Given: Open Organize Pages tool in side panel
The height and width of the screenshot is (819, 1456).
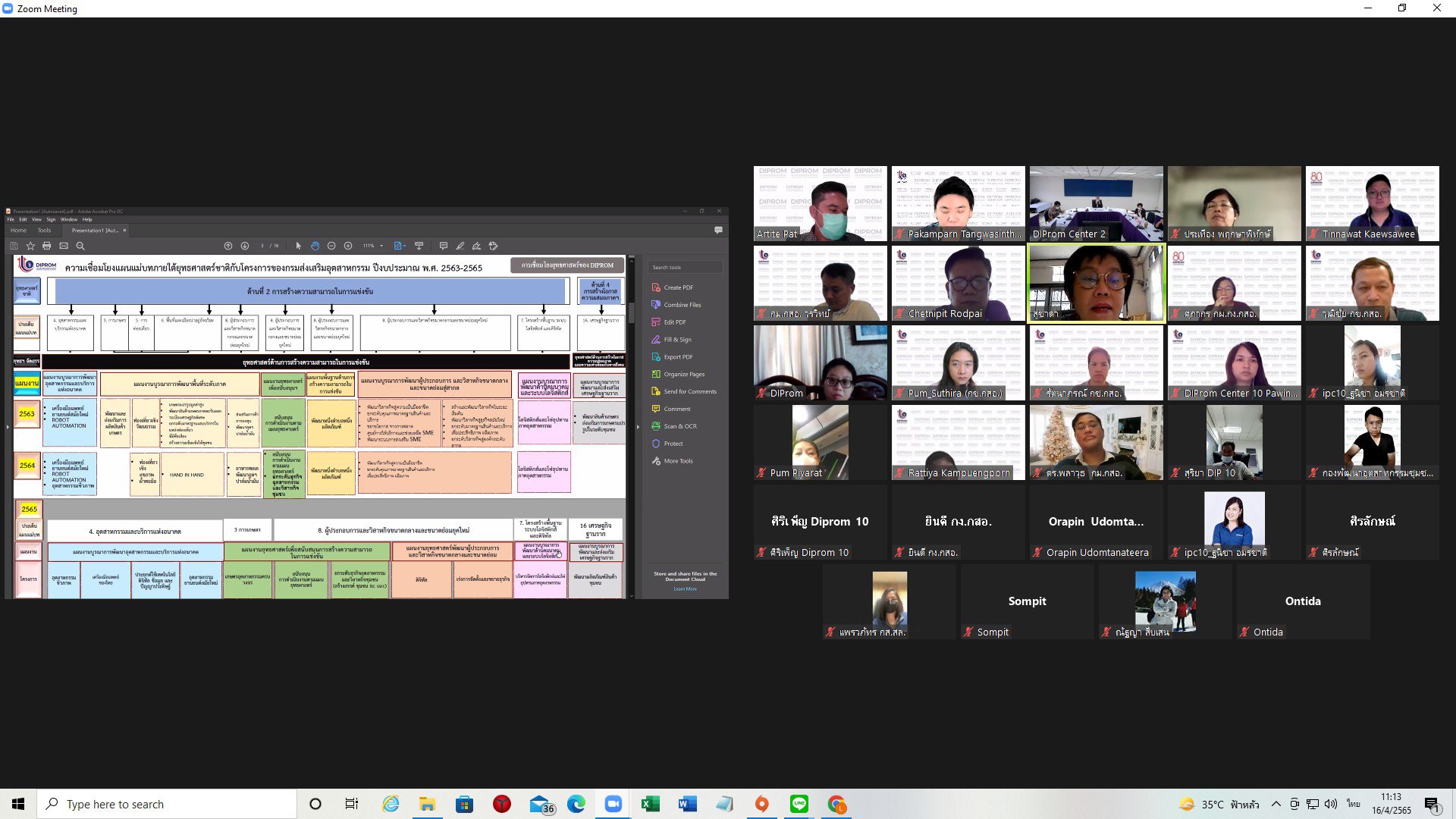Looking at the screenshot, I should 678,374.
